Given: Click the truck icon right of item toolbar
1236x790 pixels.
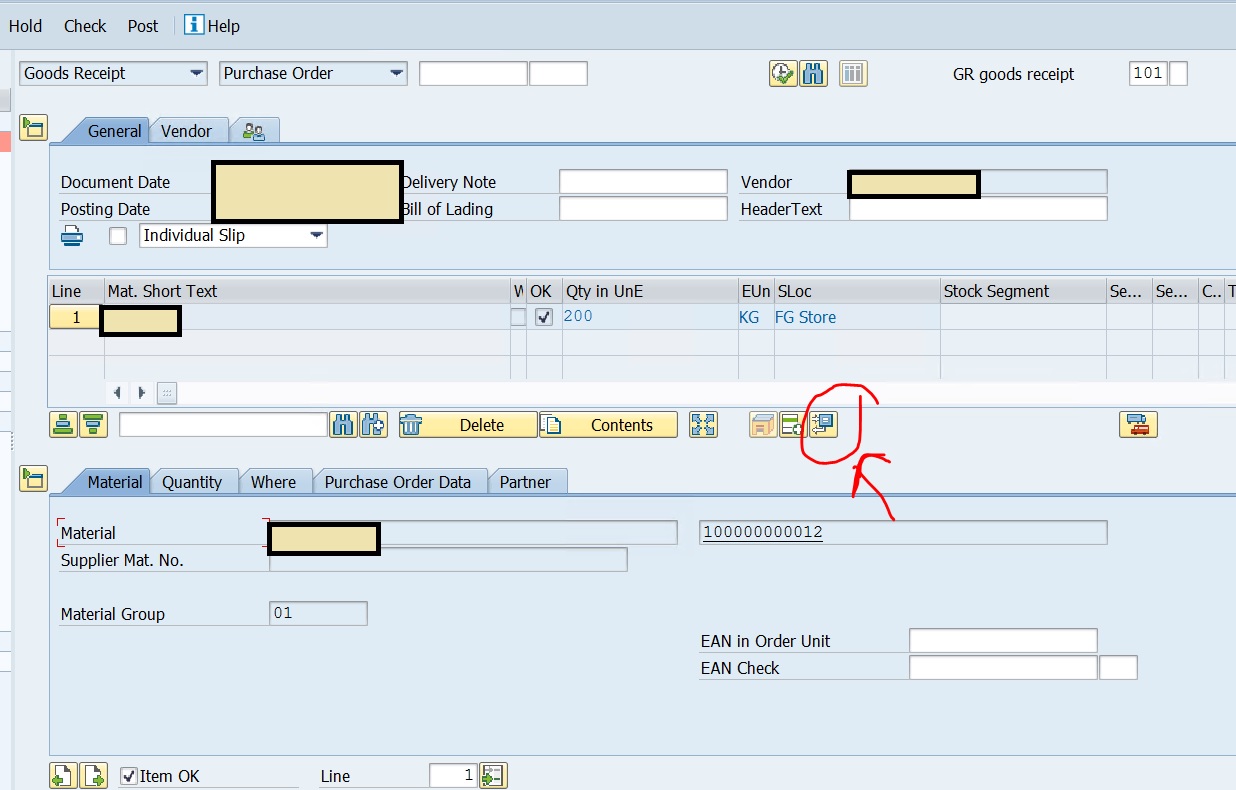Looking at the screenshot, I should tap(1138, 425).
